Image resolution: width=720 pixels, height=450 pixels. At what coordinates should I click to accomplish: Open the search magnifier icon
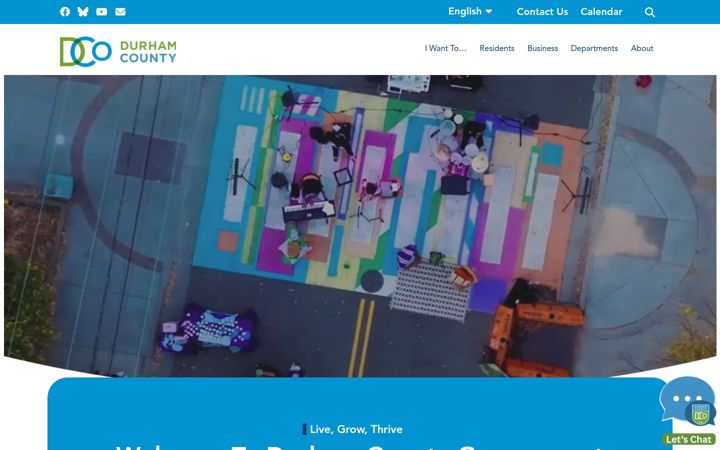[x=650, y=12]
